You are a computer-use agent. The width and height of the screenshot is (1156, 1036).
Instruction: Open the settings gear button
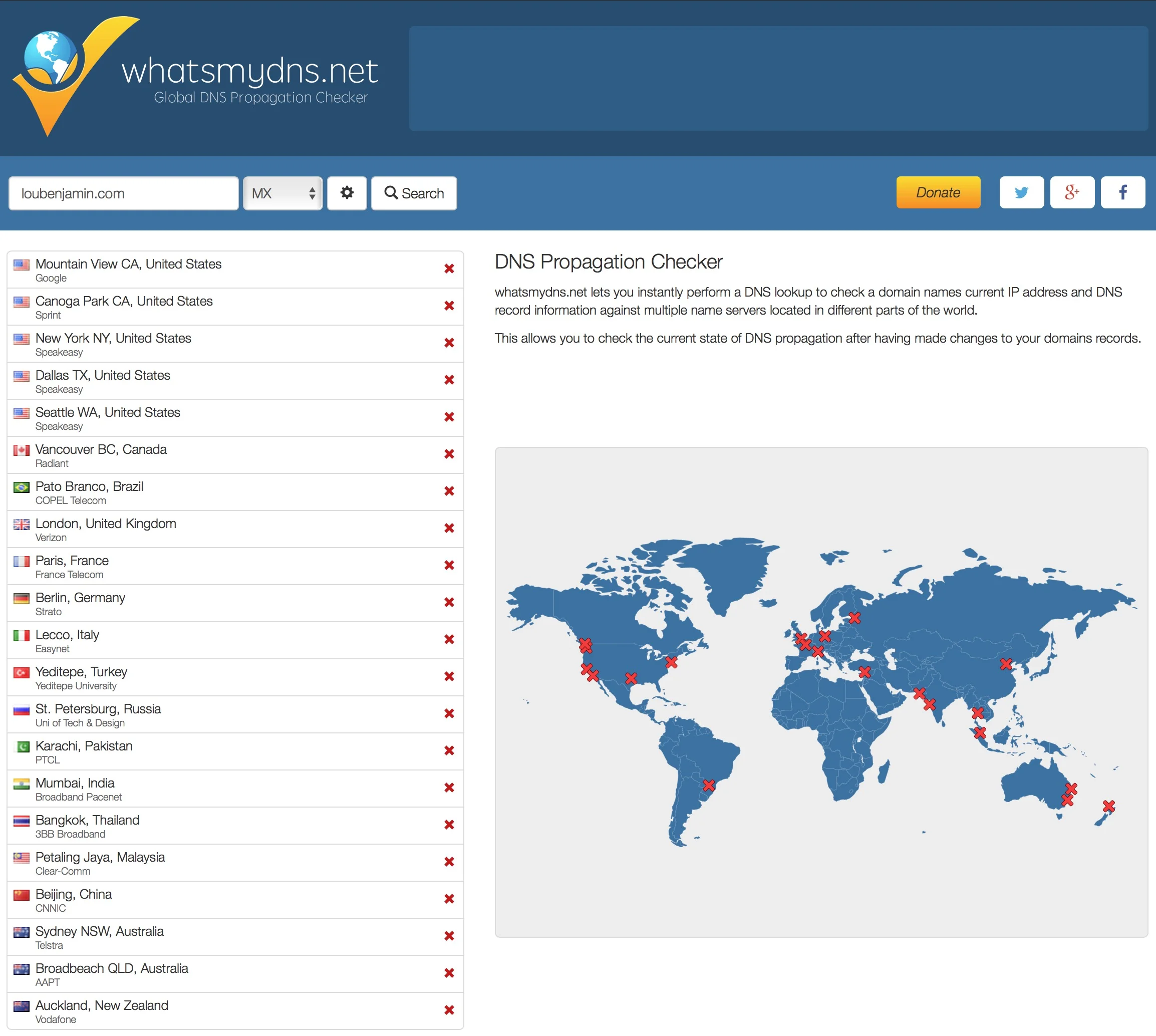click(347, 193)
